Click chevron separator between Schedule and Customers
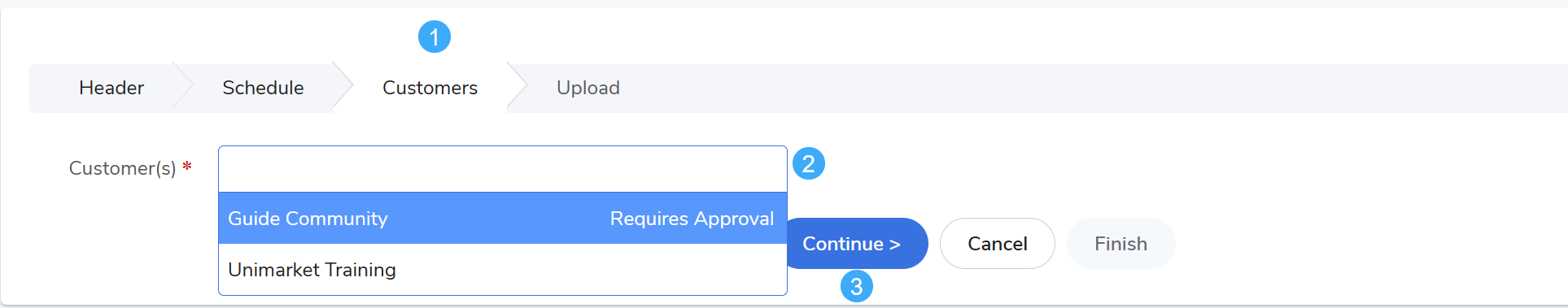Image resolution: width=1568 pixels, height=308 pixels. coord(343,88)
